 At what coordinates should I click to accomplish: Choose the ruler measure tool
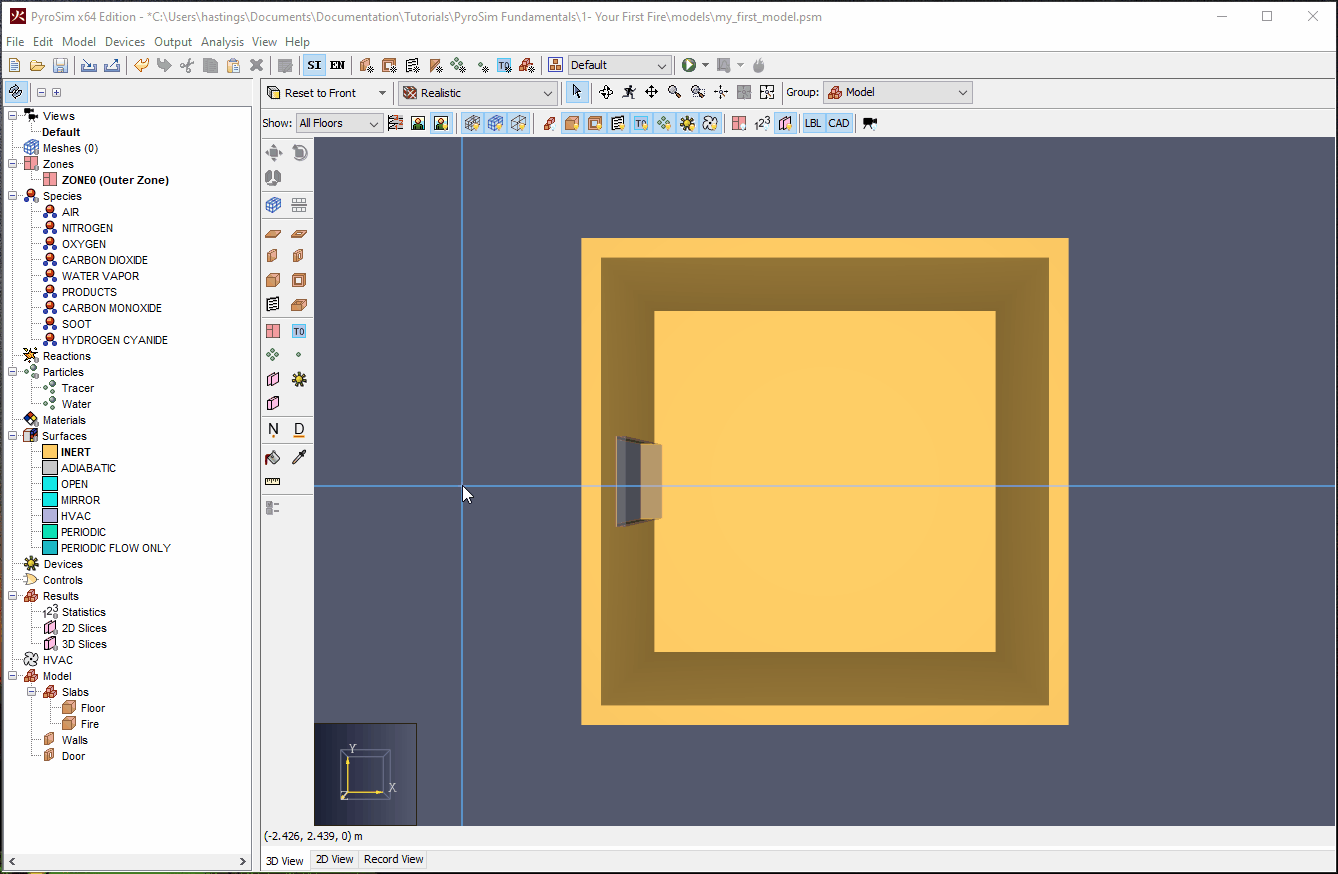[273, 482]
